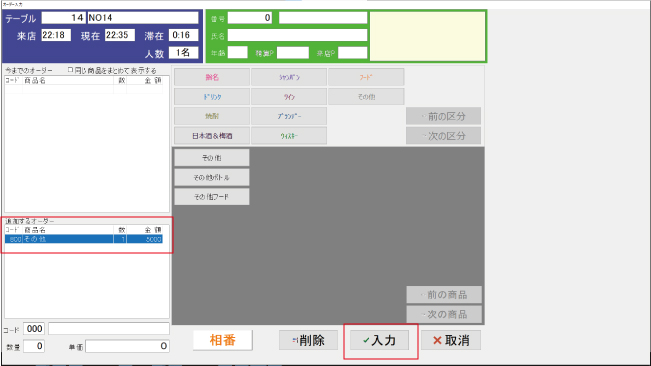Click the 現在 time field 22:35

point(120,35)
